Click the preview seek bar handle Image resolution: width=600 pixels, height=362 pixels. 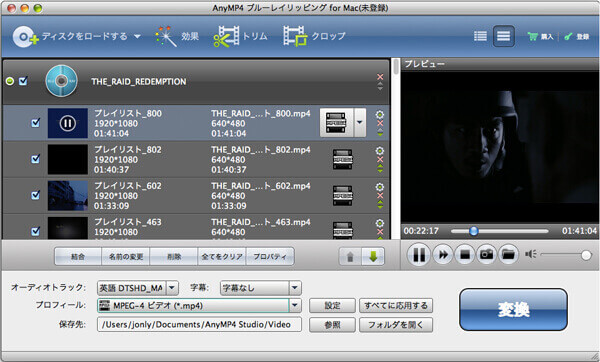point(474,231)
